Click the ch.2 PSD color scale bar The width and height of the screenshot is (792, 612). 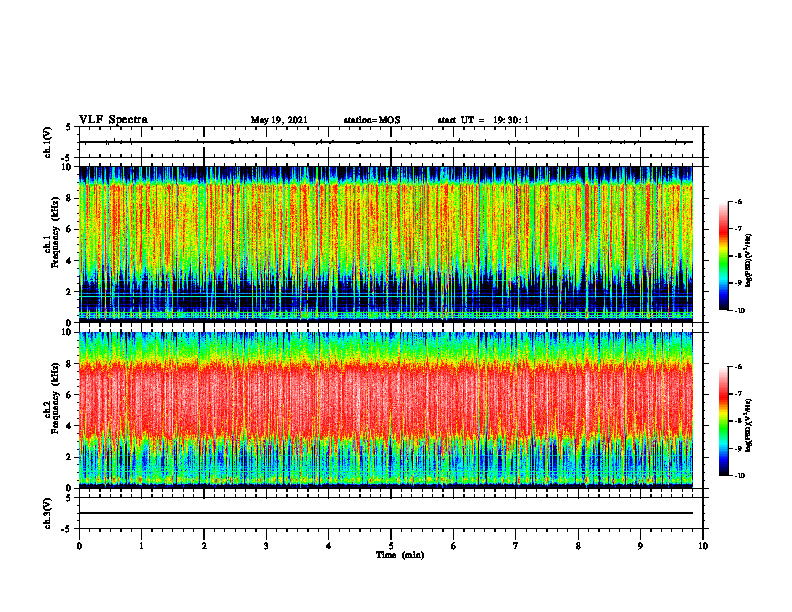click(x=724, y=421)
